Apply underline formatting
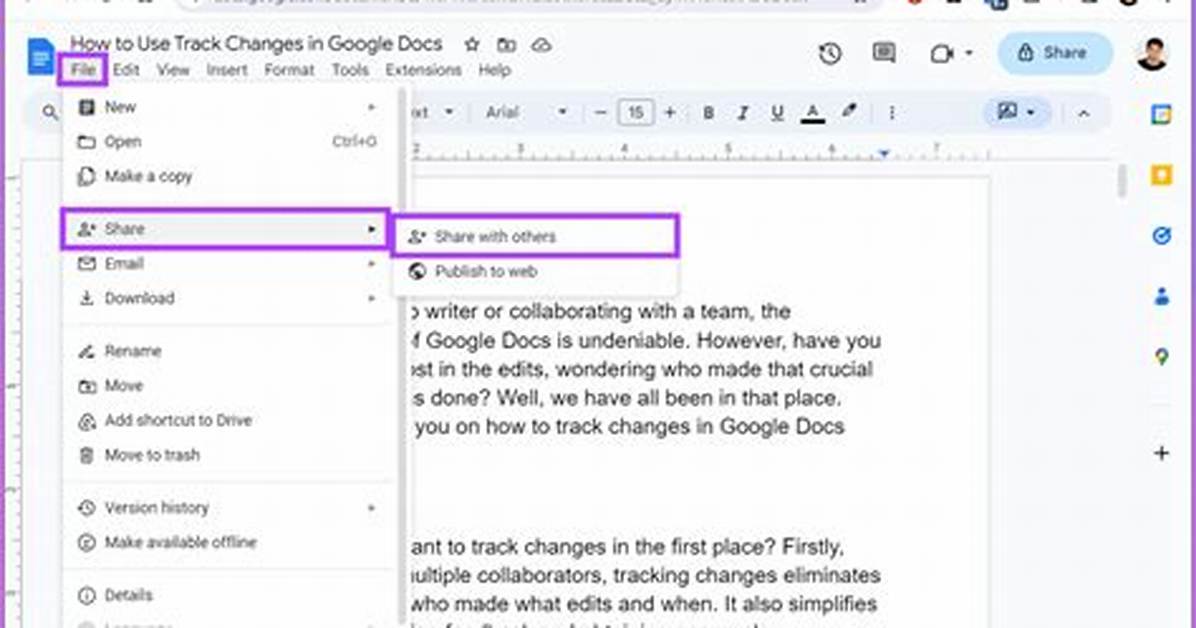1196x628 pixels. tap(777, 113)
